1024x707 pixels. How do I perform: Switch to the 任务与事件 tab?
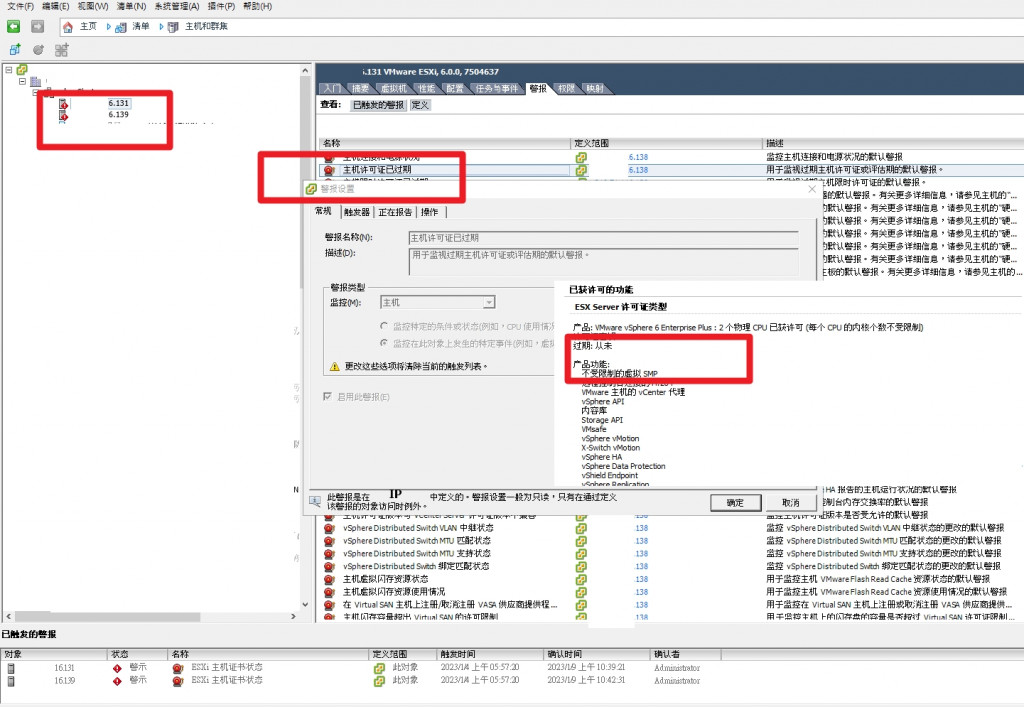pyautogui.click(x=496, y=89)
